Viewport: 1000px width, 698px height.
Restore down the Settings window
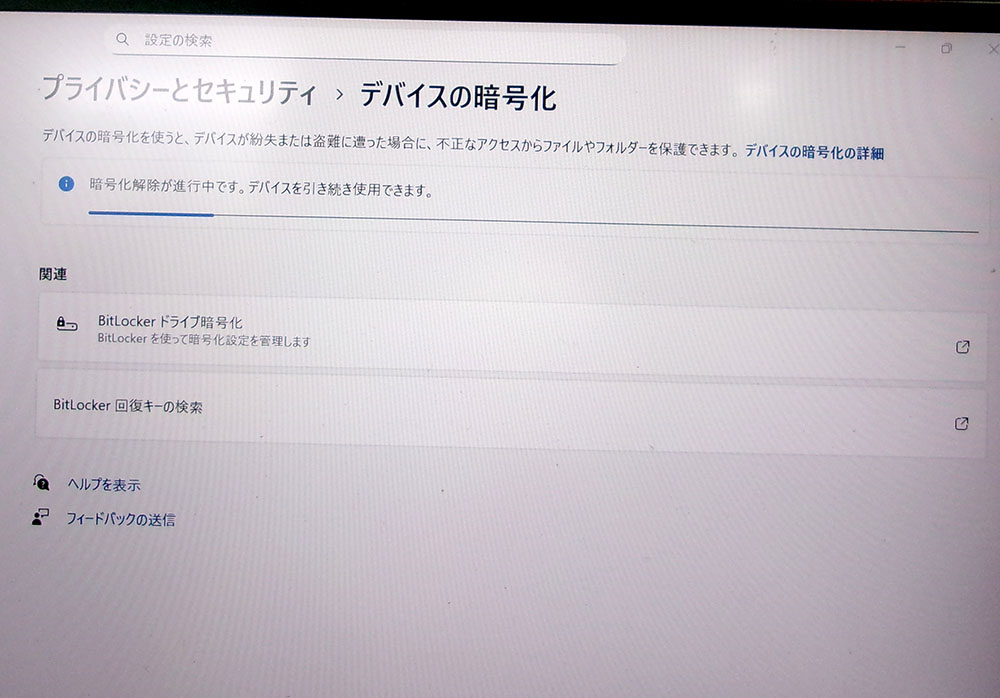[946, 48]
